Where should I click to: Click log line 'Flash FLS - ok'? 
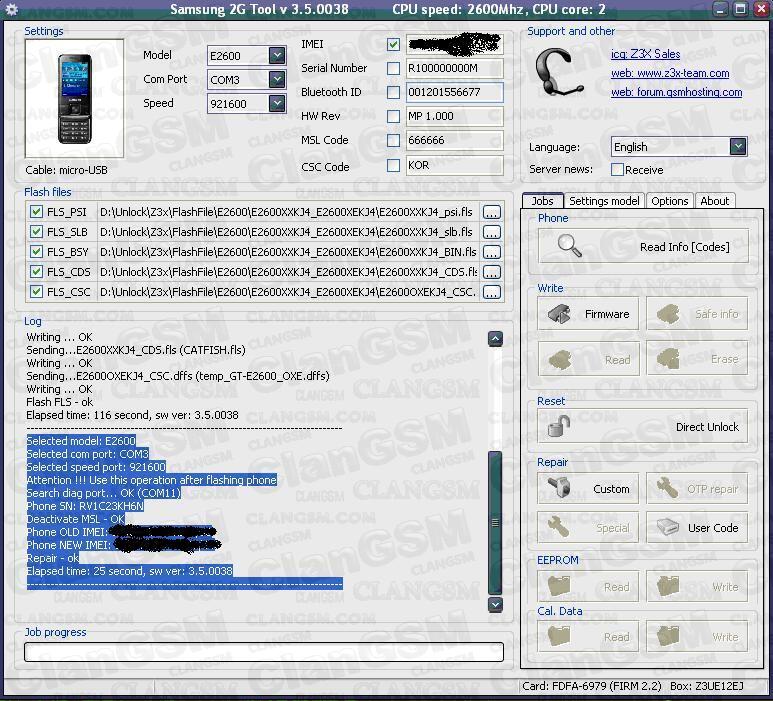tap(60, 402)
